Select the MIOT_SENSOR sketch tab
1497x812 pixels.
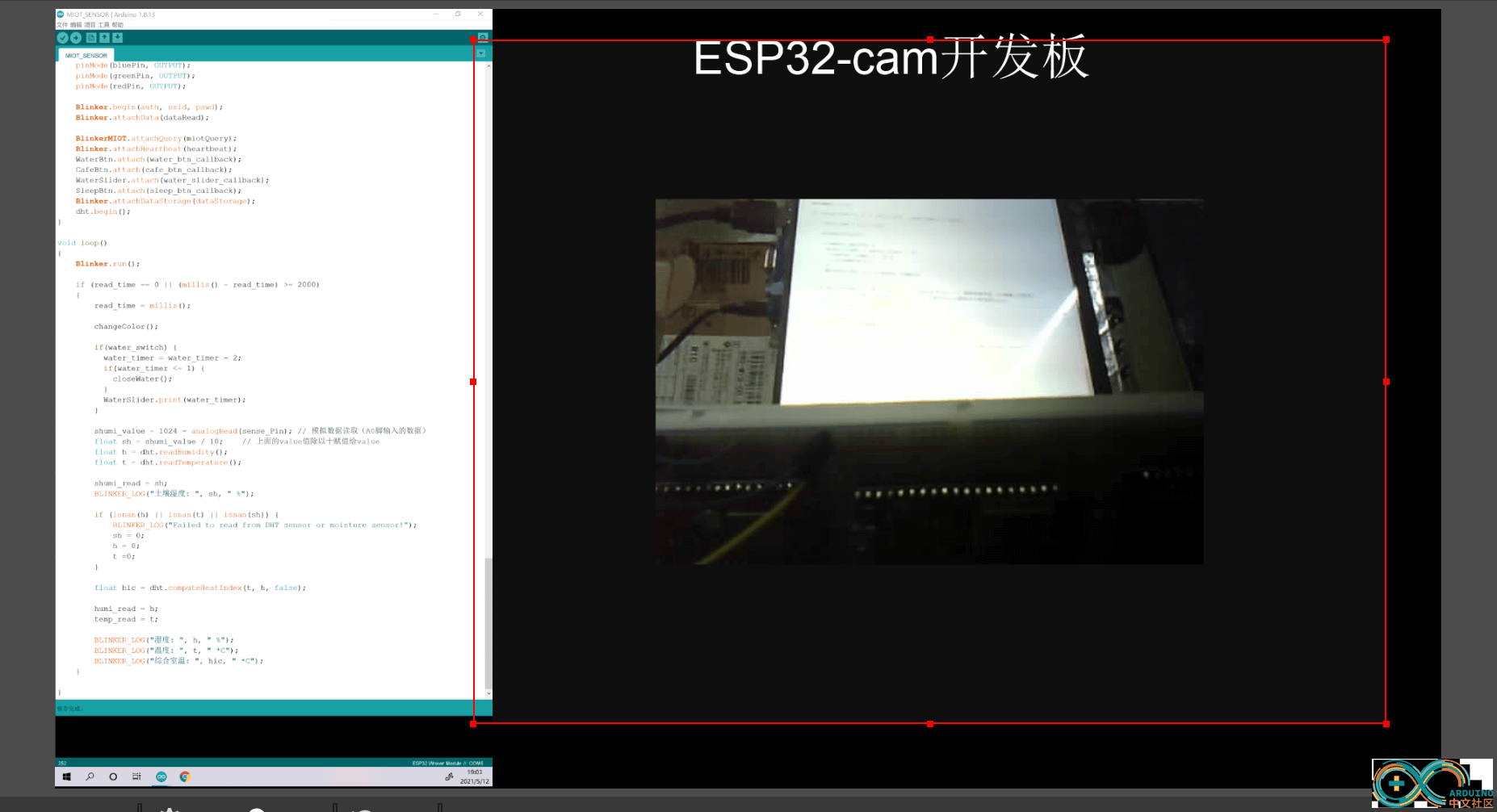(x=86, y=56)
